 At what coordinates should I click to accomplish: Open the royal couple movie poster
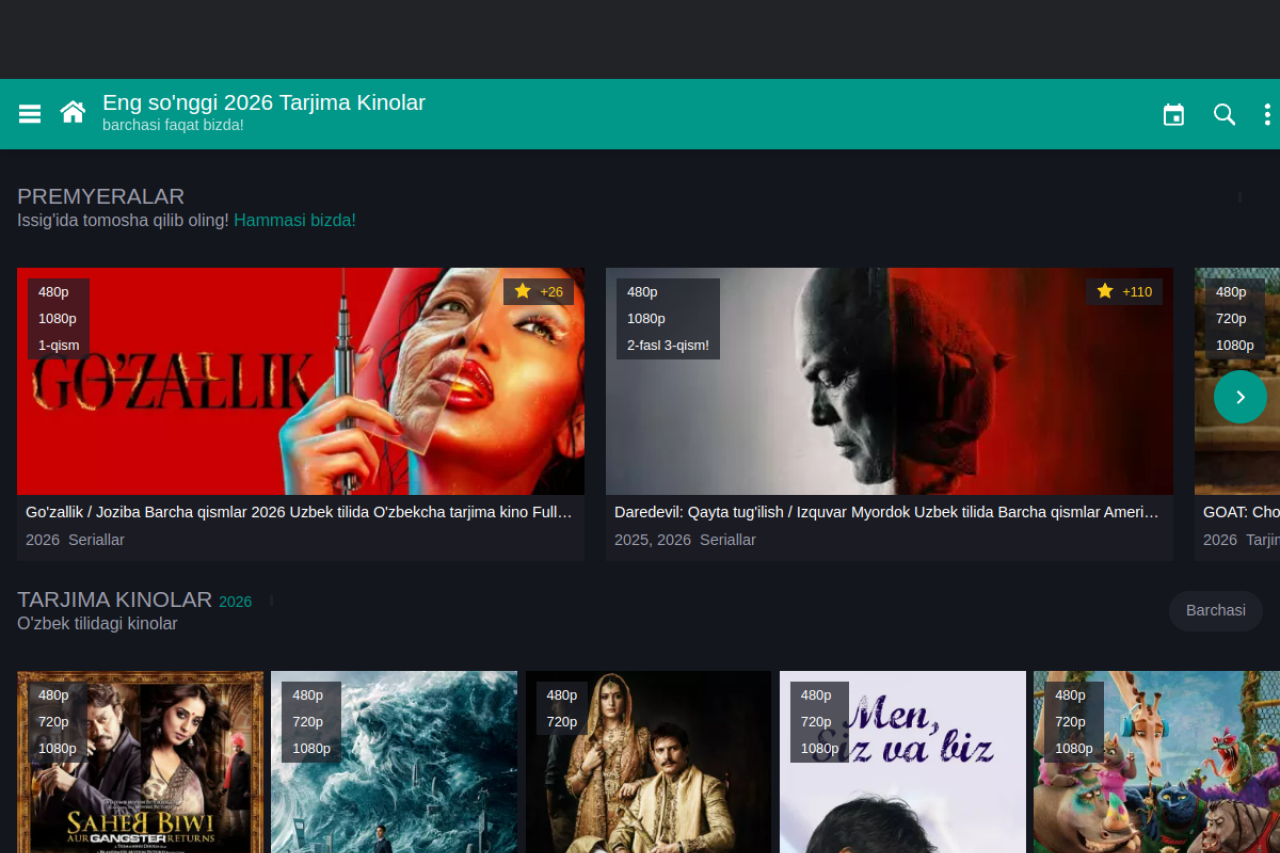coord(648,762)
